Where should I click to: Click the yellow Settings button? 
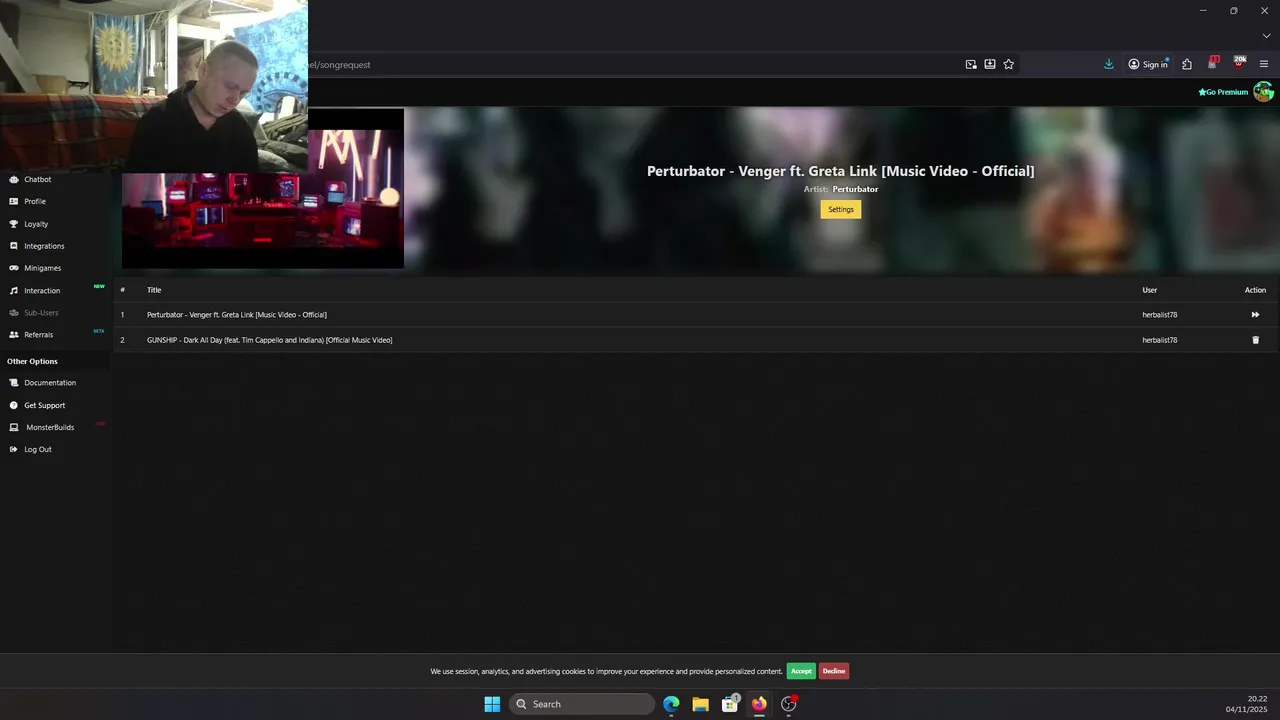tap(841, 210)
